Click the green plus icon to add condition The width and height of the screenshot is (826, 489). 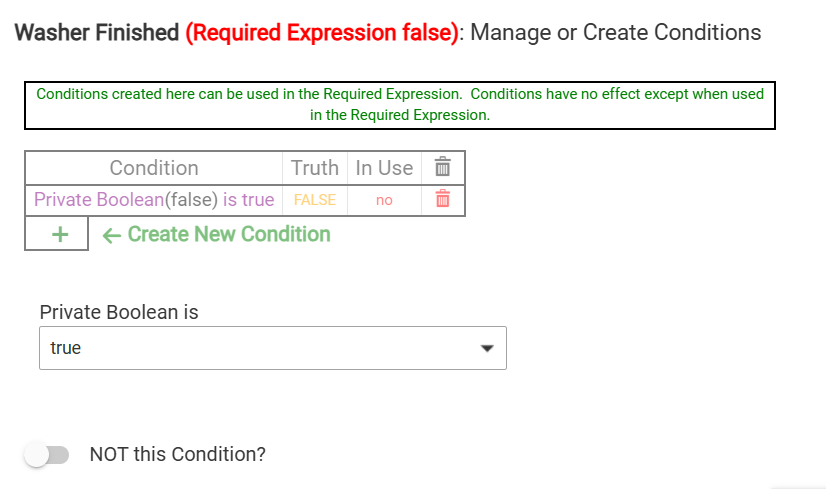[60, 234]
